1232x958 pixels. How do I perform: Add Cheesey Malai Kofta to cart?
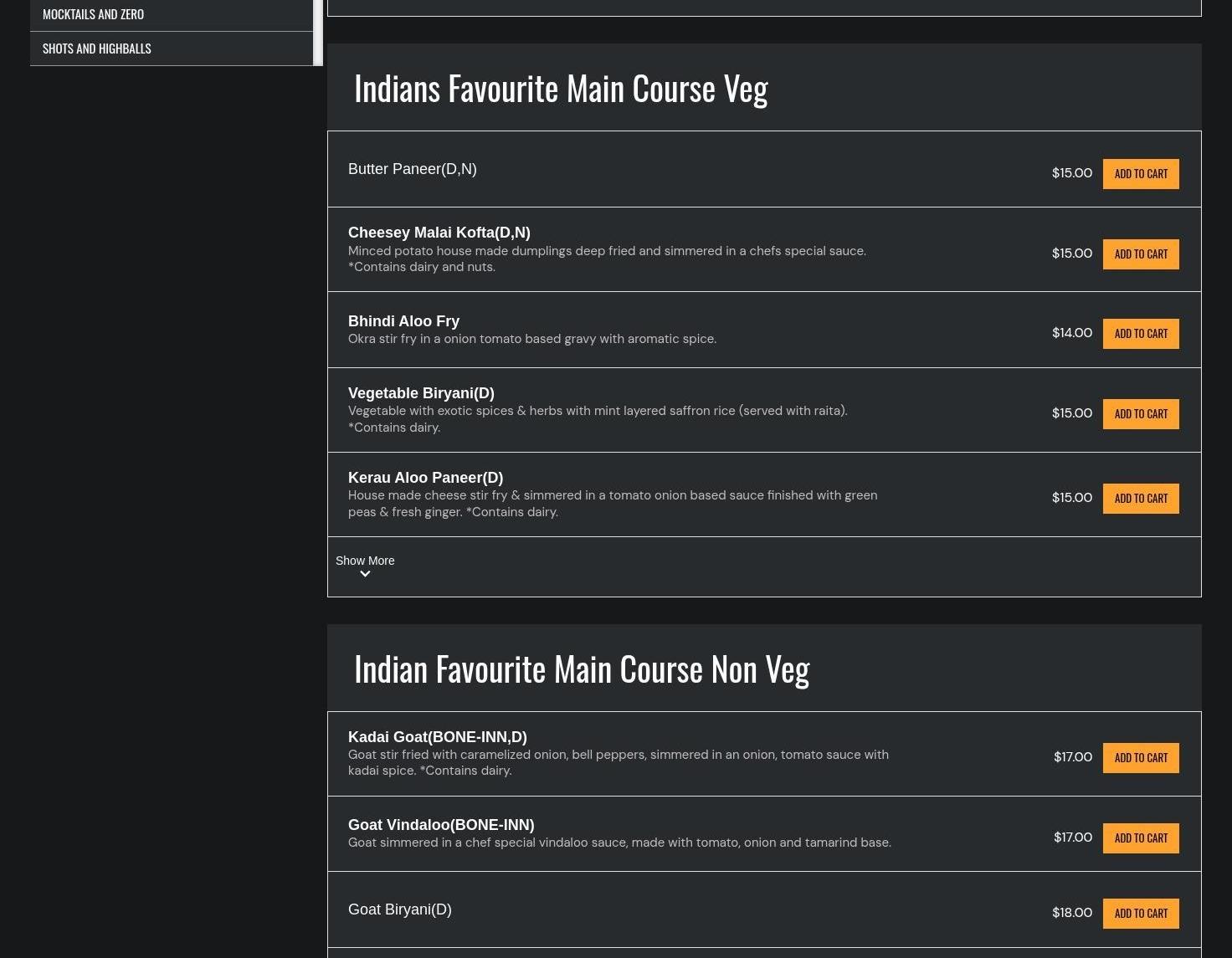click(1140, 254)
